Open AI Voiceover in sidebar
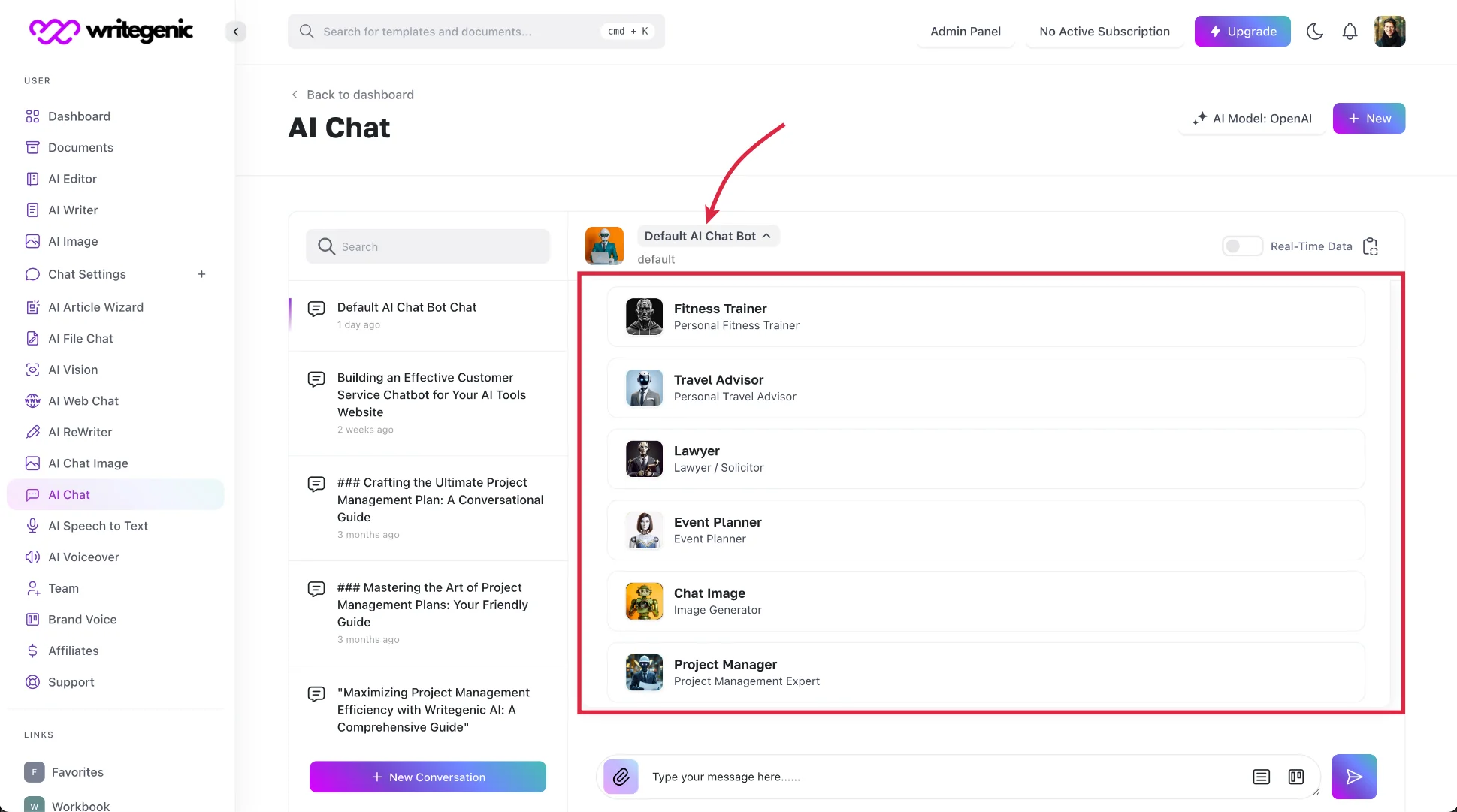Viewport: 1457px width, 812px height. pyautogui.click(x=83, y=557)
